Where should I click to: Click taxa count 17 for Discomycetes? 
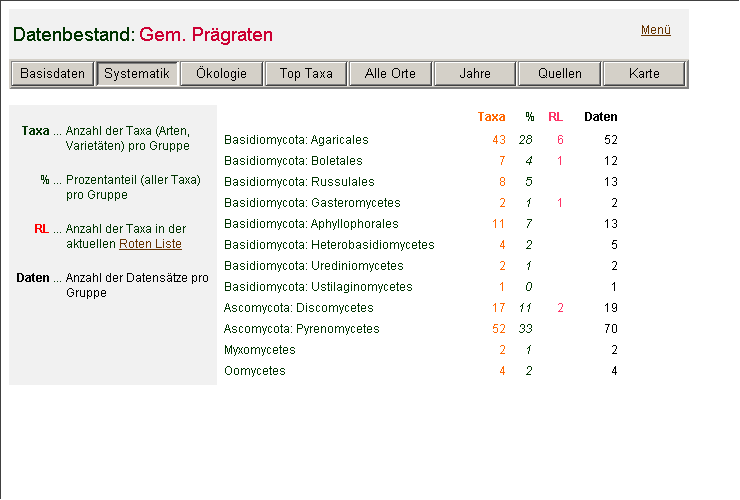point(498,308)
